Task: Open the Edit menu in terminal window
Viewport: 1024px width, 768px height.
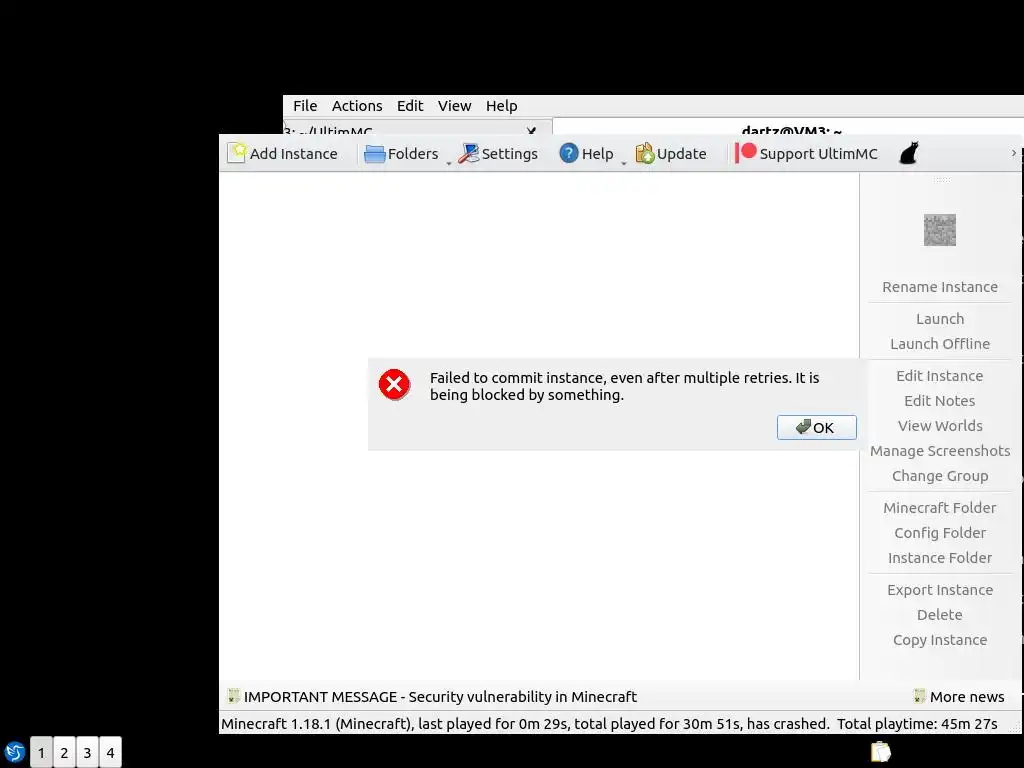Action: click(410, 106)
